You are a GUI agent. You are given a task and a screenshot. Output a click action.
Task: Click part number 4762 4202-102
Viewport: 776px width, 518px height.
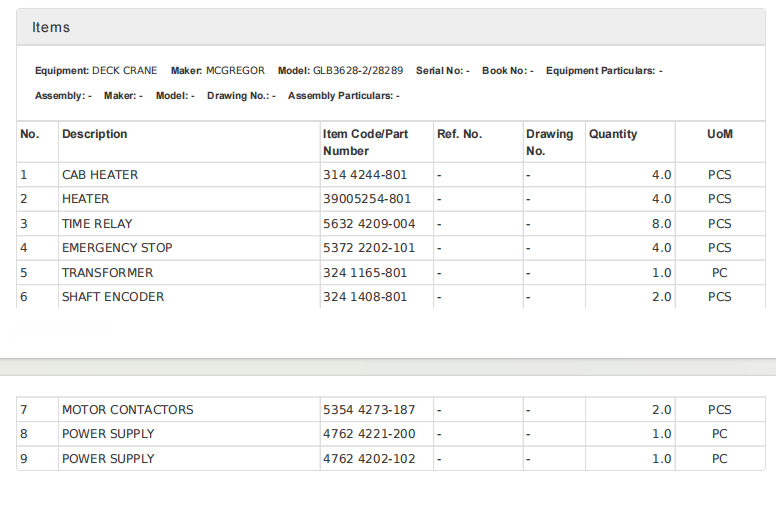pyautogui.click(x=369, y=459)
